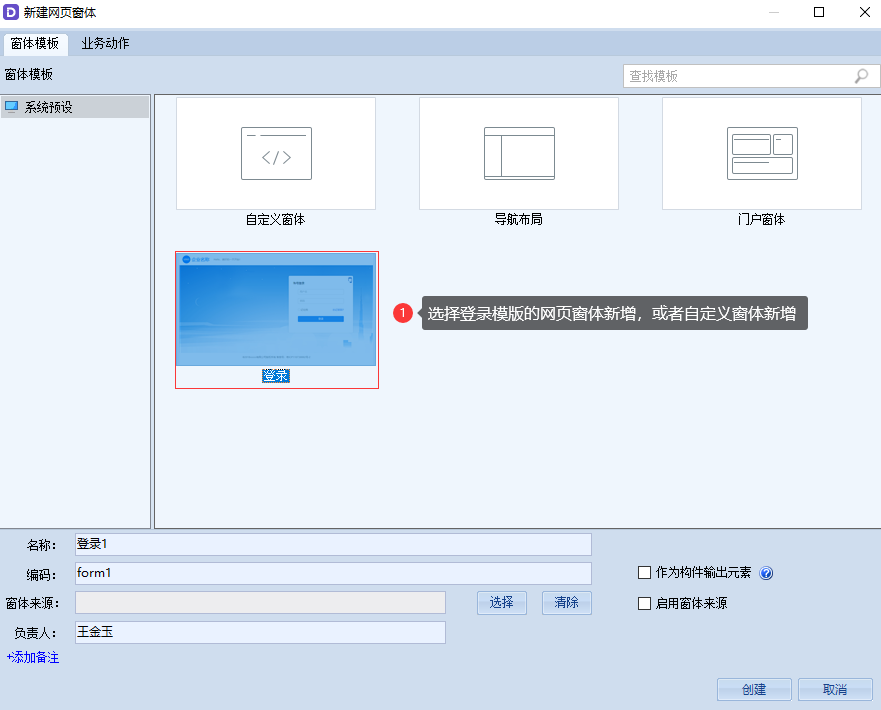
Task: Click the 查找模板 search field
Action: point(737,76)
